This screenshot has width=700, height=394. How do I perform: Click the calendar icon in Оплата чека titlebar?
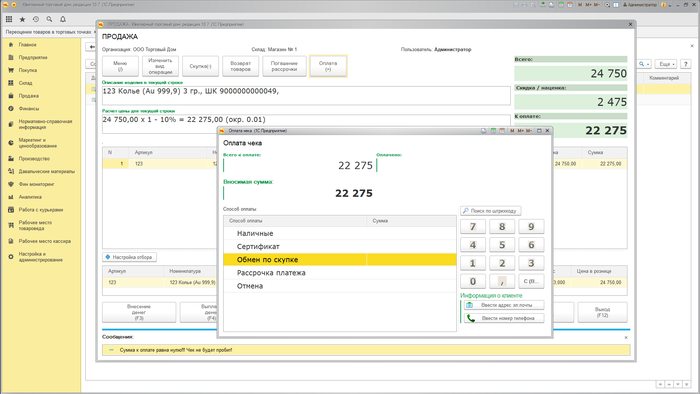pyautogui.click(x=502, y=131)
